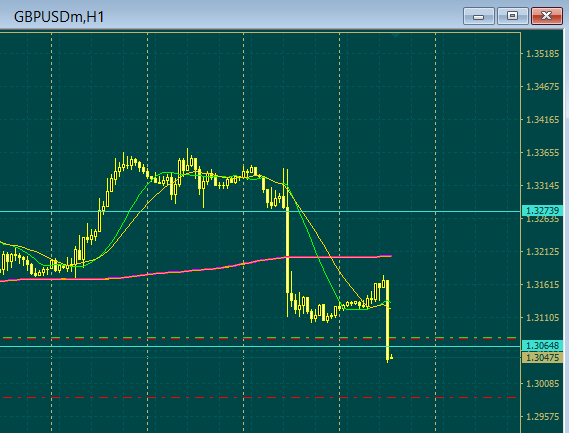Restore the GBPUSDm,H1 chart window size
Viewport: 569px width, 433px height.
512,16
